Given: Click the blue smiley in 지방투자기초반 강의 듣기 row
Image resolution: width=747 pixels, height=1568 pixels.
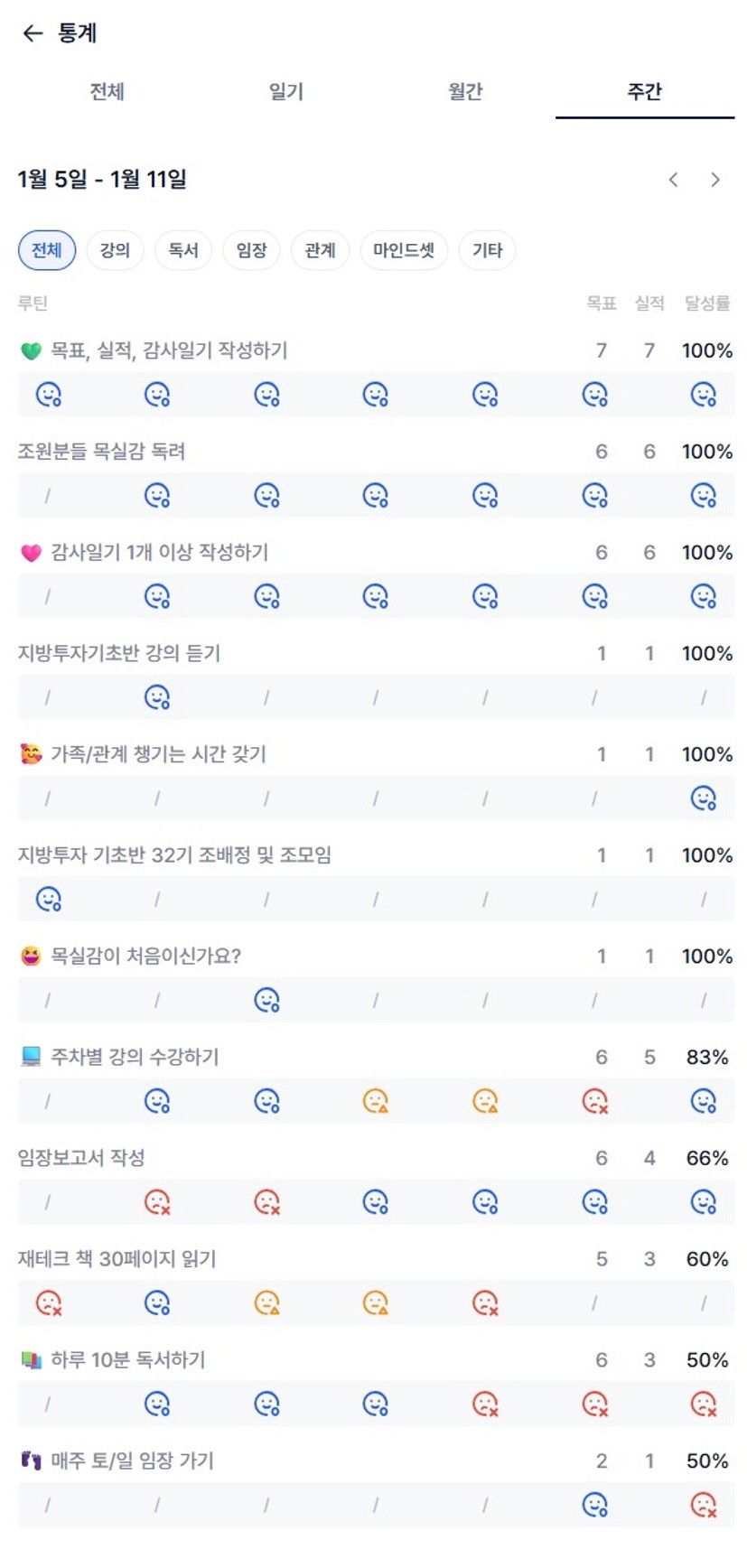Looking at the screenshot, I should (157, 697).
